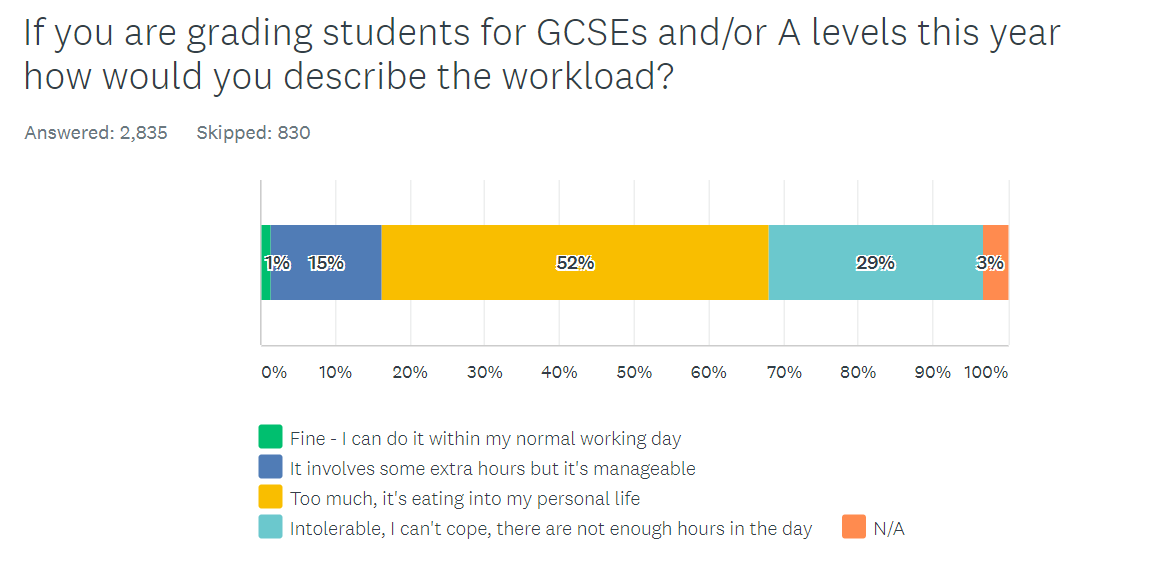Click the orange N/A legend swatch
Image resolution: width=1154 pixels, height=583 pixels.
854,527
